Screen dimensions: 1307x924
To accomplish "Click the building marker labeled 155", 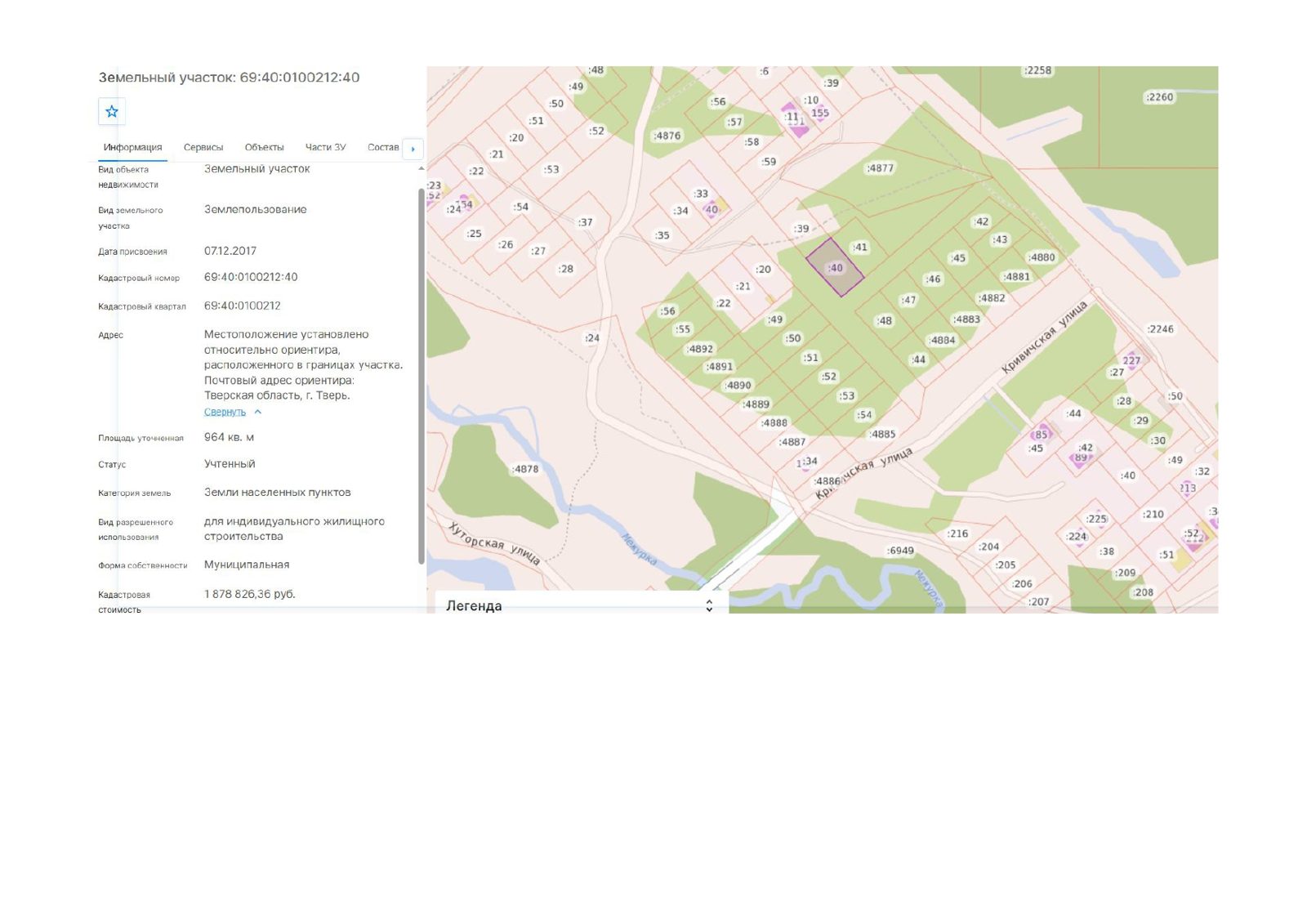I will pos(820,113).
